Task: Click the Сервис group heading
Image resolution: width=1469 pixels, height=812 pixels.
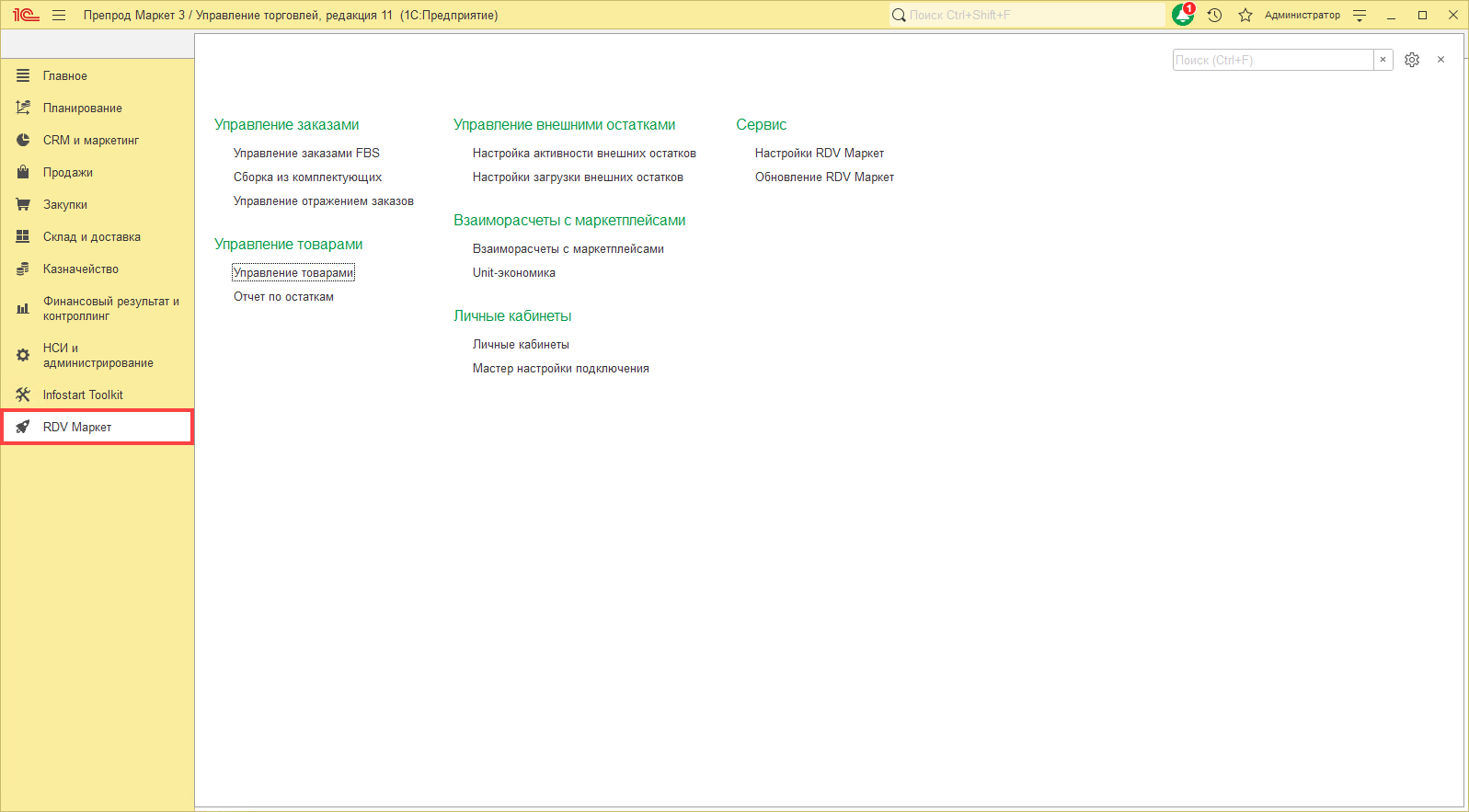Action: click(762, 124)
